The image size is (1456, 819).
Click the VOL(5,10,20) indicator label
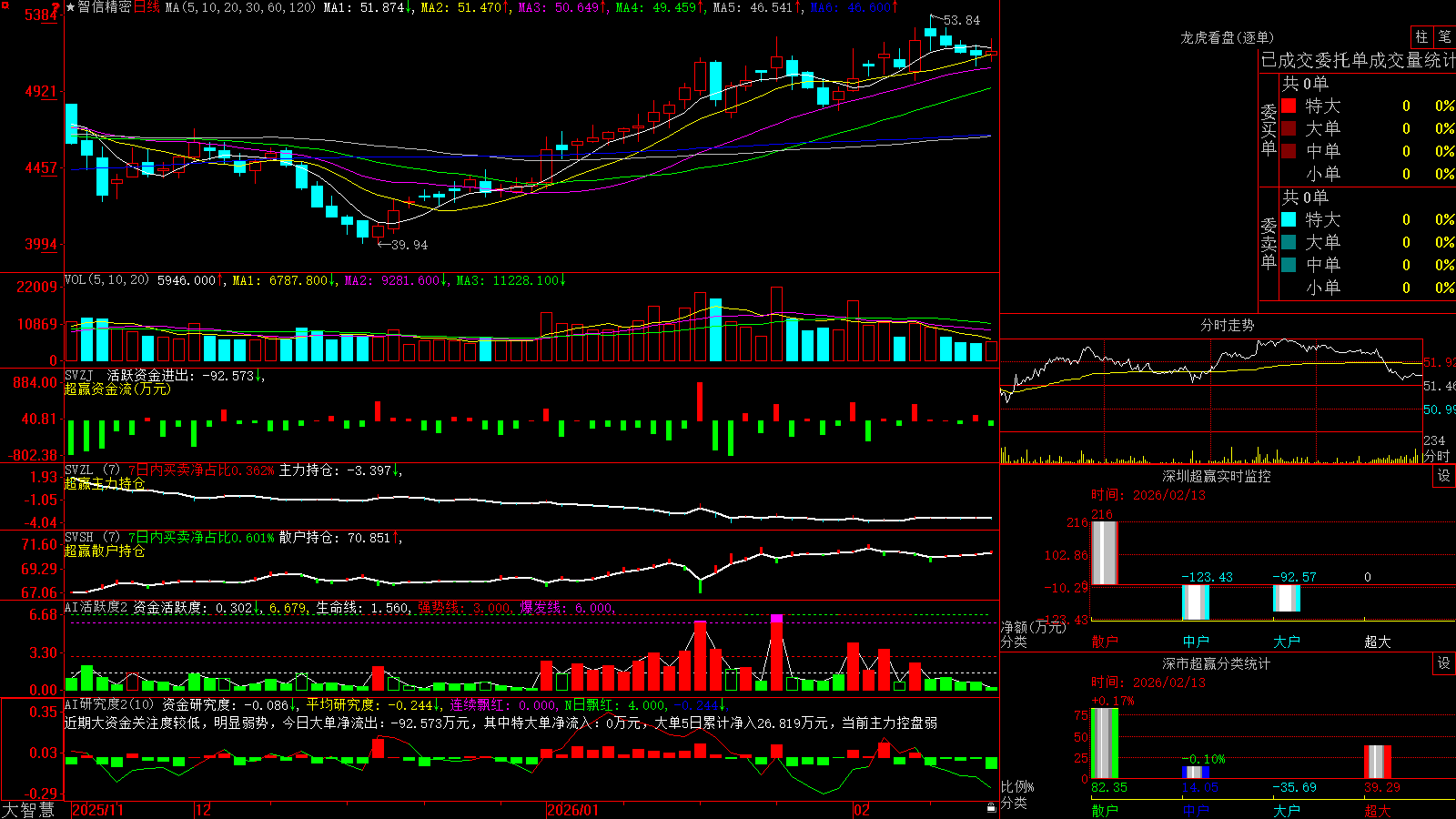[x=107, y=280]
